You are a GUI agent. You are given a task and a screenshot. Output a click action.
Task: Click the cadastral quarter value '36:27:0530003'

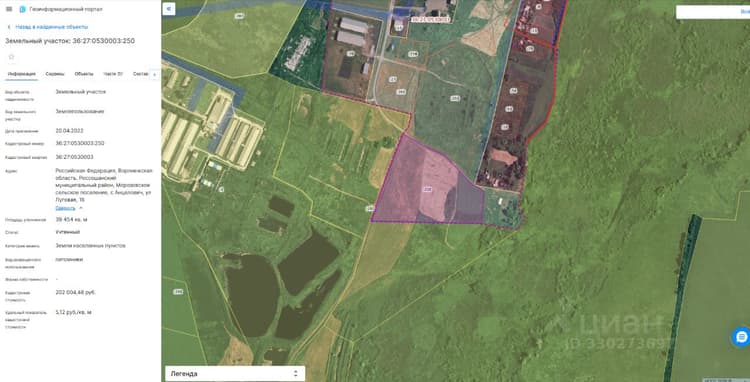pyautogui.click(x=74, y=157)
